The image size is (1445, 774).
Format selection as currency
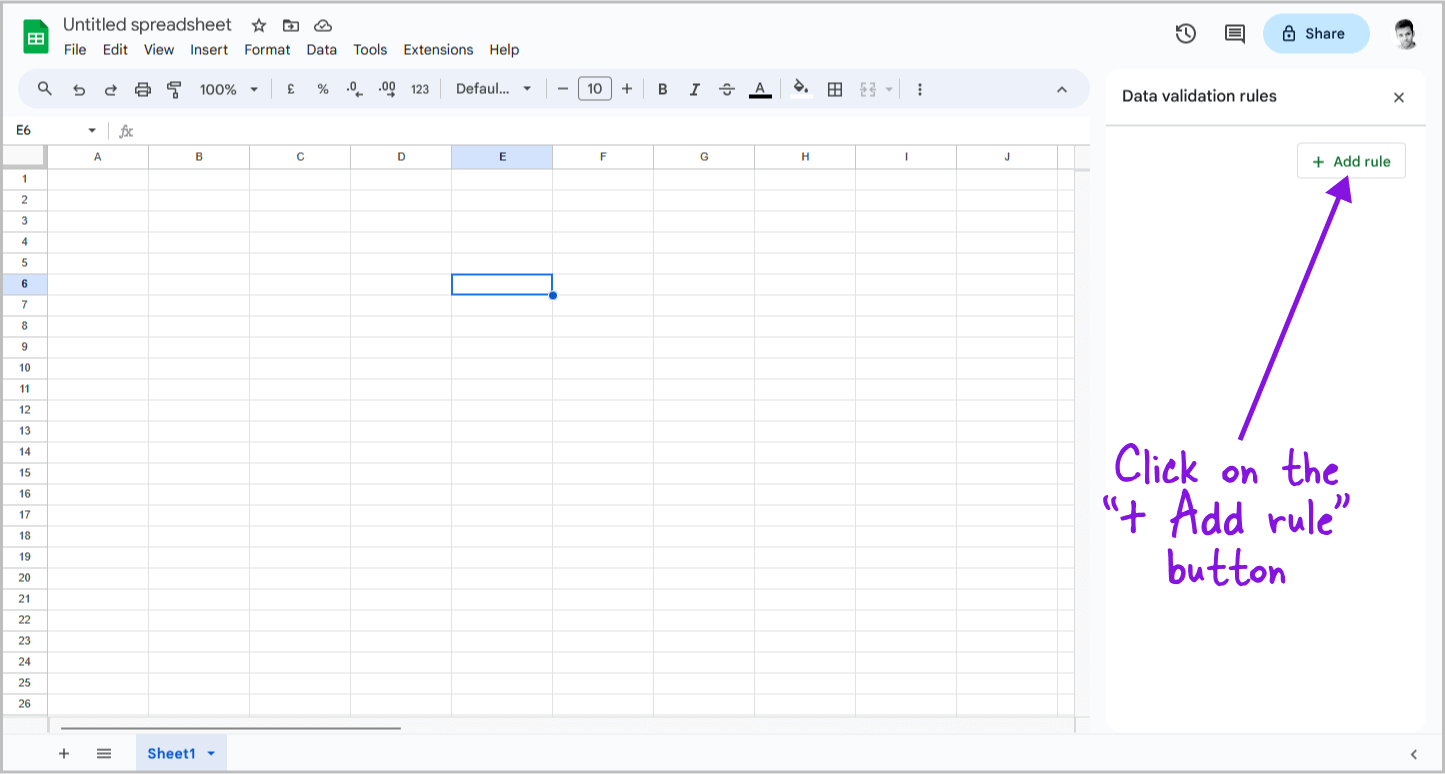(x=290, y=88)
